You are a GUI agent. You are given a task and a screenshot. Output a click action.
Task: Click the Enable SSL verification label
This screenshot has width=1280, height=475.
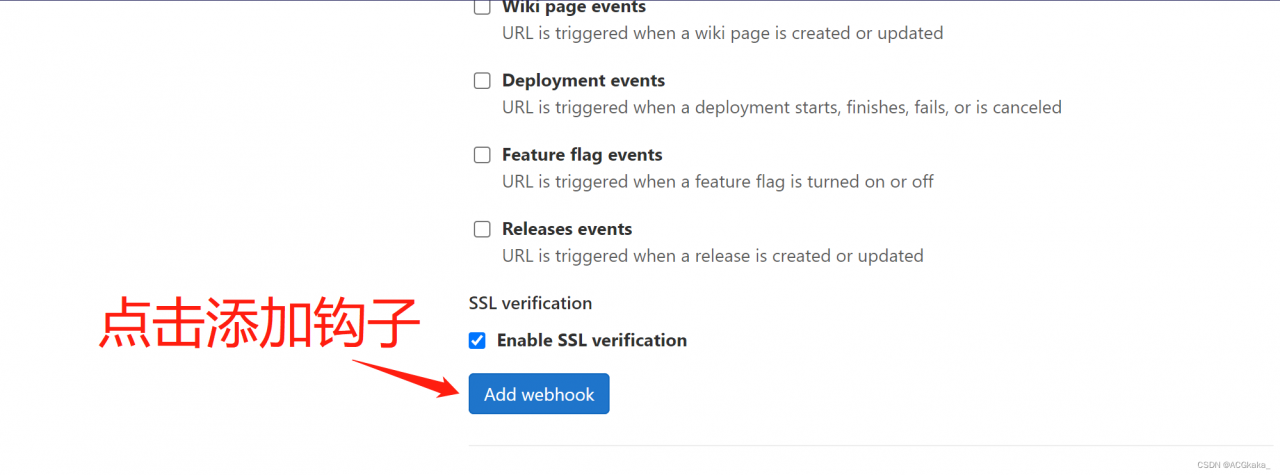[x=591, y=340]
